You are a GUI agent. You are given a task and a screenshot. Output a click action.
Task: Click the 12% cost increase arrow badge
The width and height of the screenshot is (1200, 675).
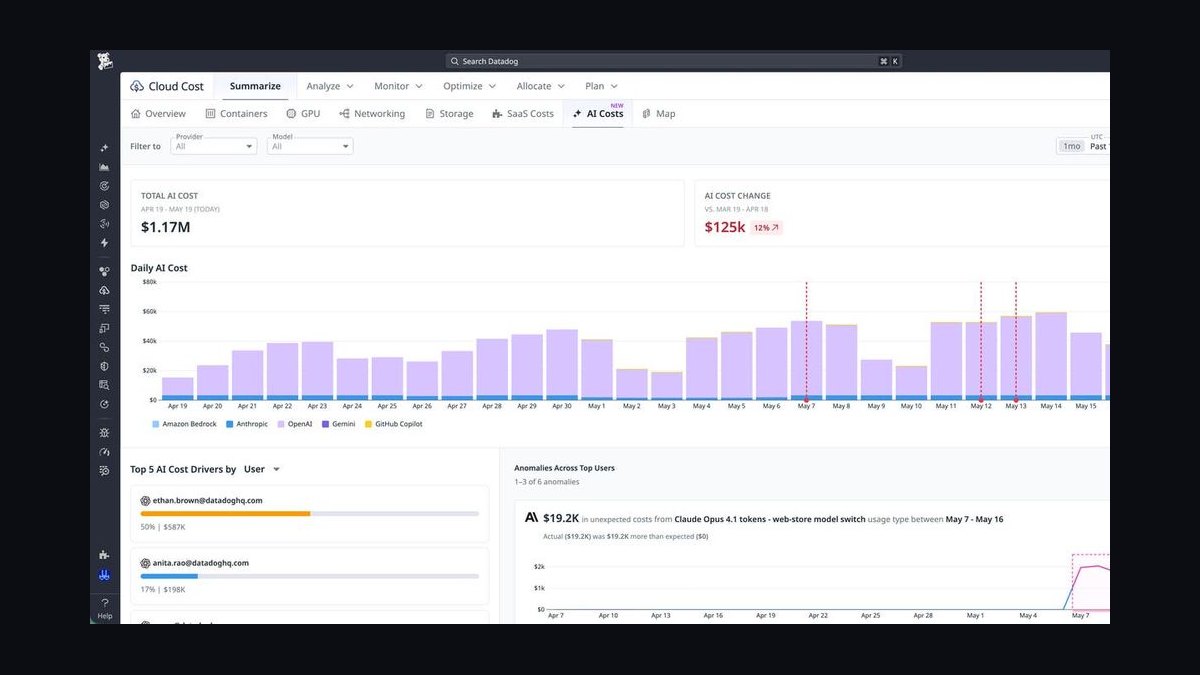(767, 228)
